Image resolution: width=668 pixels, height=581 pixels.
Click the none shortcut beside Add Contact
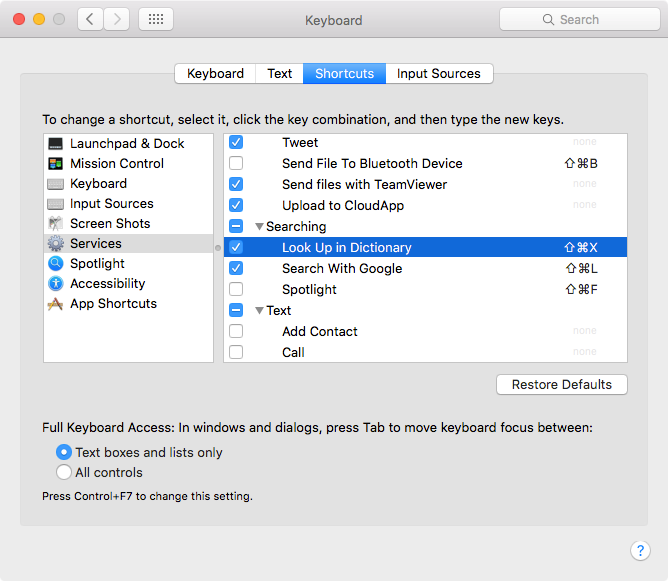coord(584,331)
